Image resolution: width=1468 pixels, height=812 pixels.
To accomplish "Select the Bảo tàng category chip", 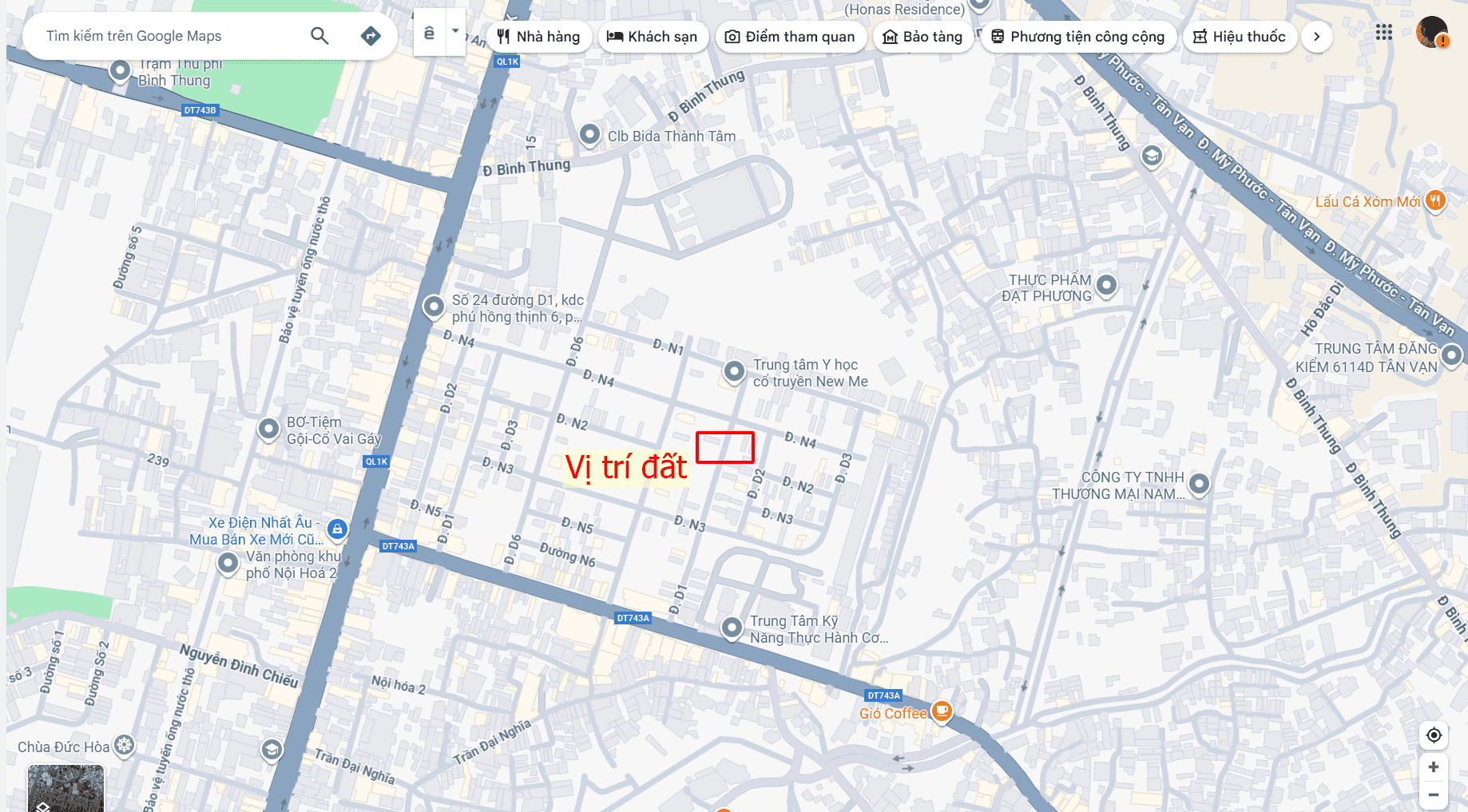I will coord(922,37).
